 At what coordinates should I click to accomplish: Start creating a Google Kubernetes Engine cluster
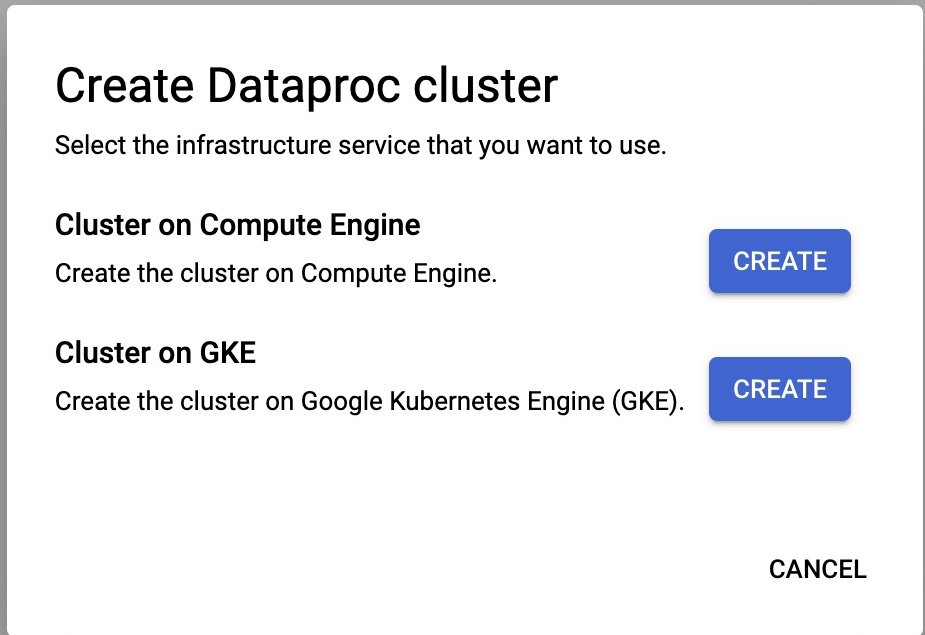(x=779, y=389)
